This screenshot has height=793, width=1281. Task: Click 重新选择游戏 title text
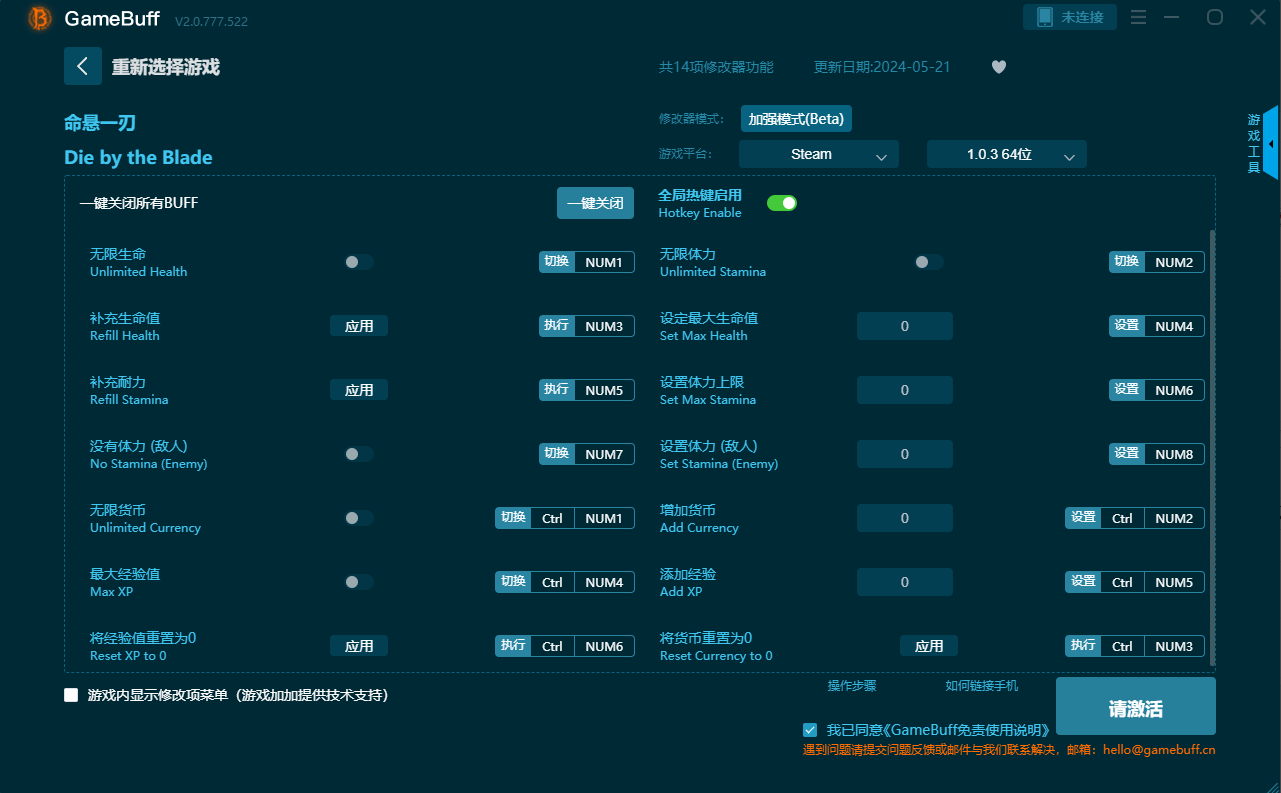[166, 67]
